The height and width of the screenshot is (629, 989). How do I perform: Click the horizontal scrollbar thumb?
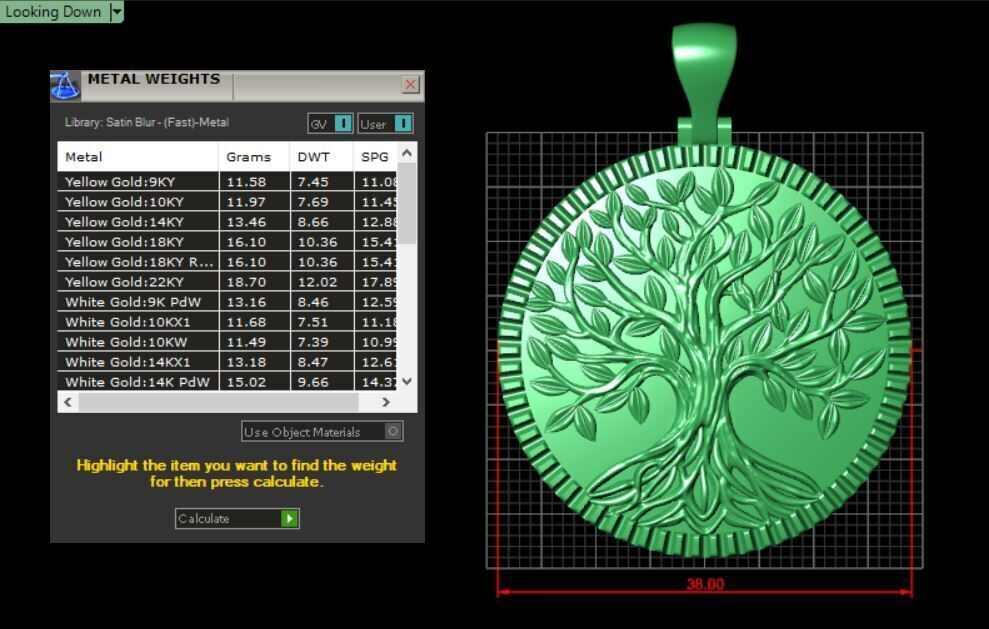pos(218,402)
